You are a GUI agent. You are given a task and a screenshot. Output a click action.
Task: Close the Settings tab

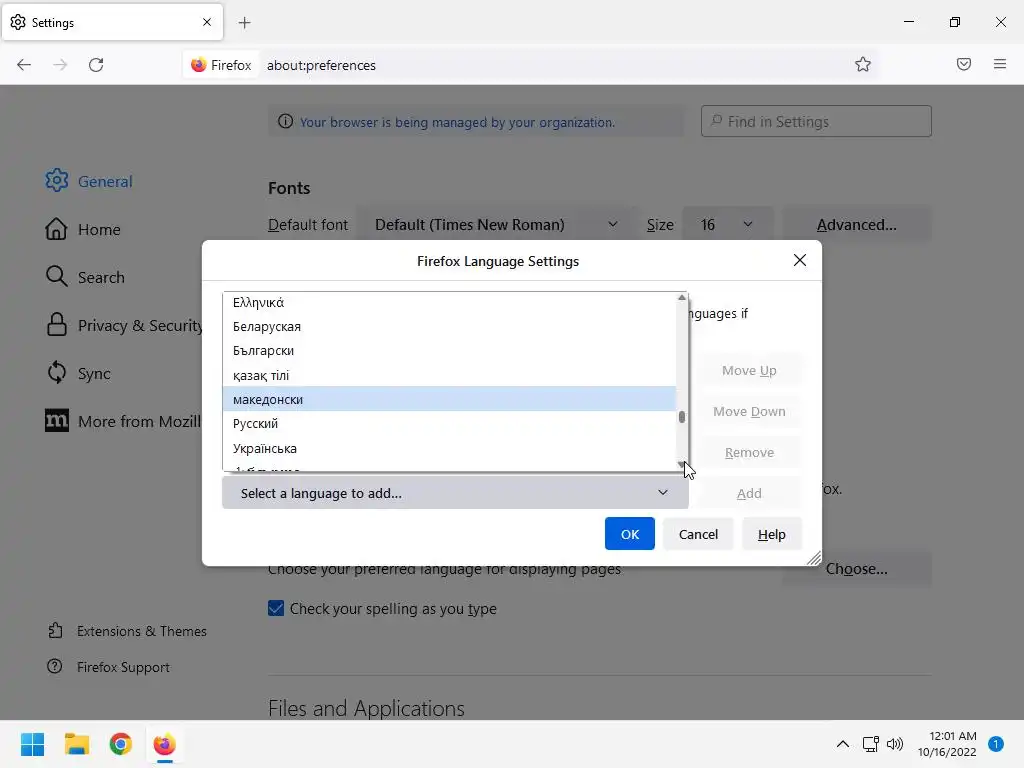coord(207,22)
